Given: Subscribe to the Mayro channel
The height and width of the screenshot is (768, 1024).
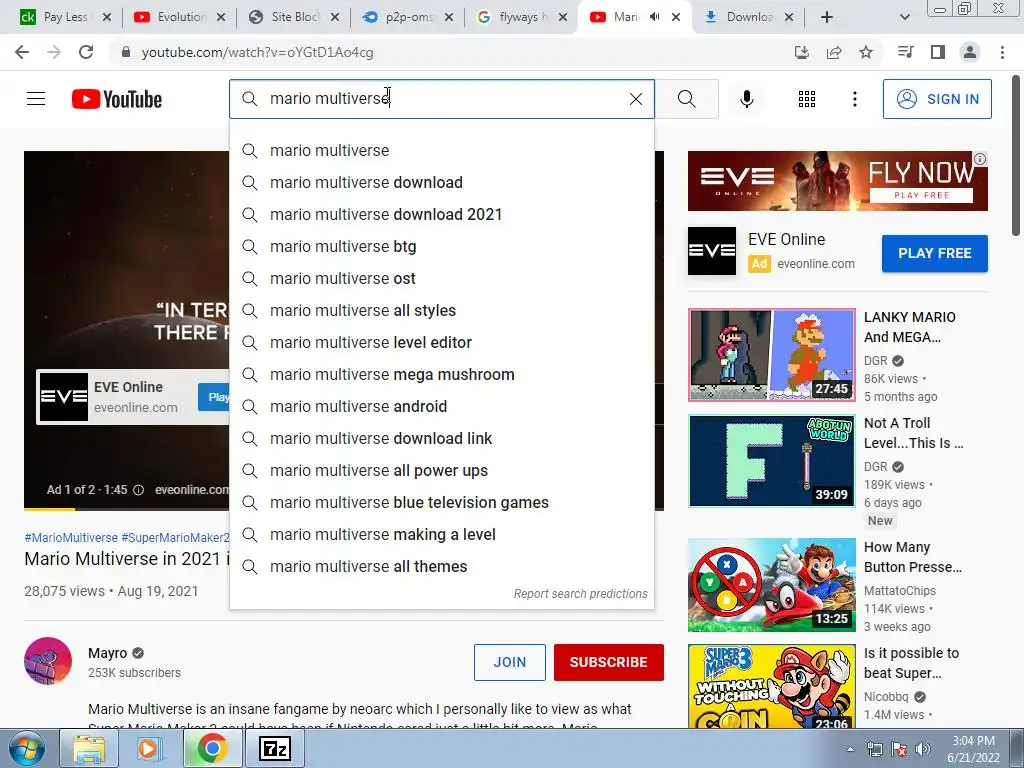Looking at the screenshot, I should click(609, 662).
